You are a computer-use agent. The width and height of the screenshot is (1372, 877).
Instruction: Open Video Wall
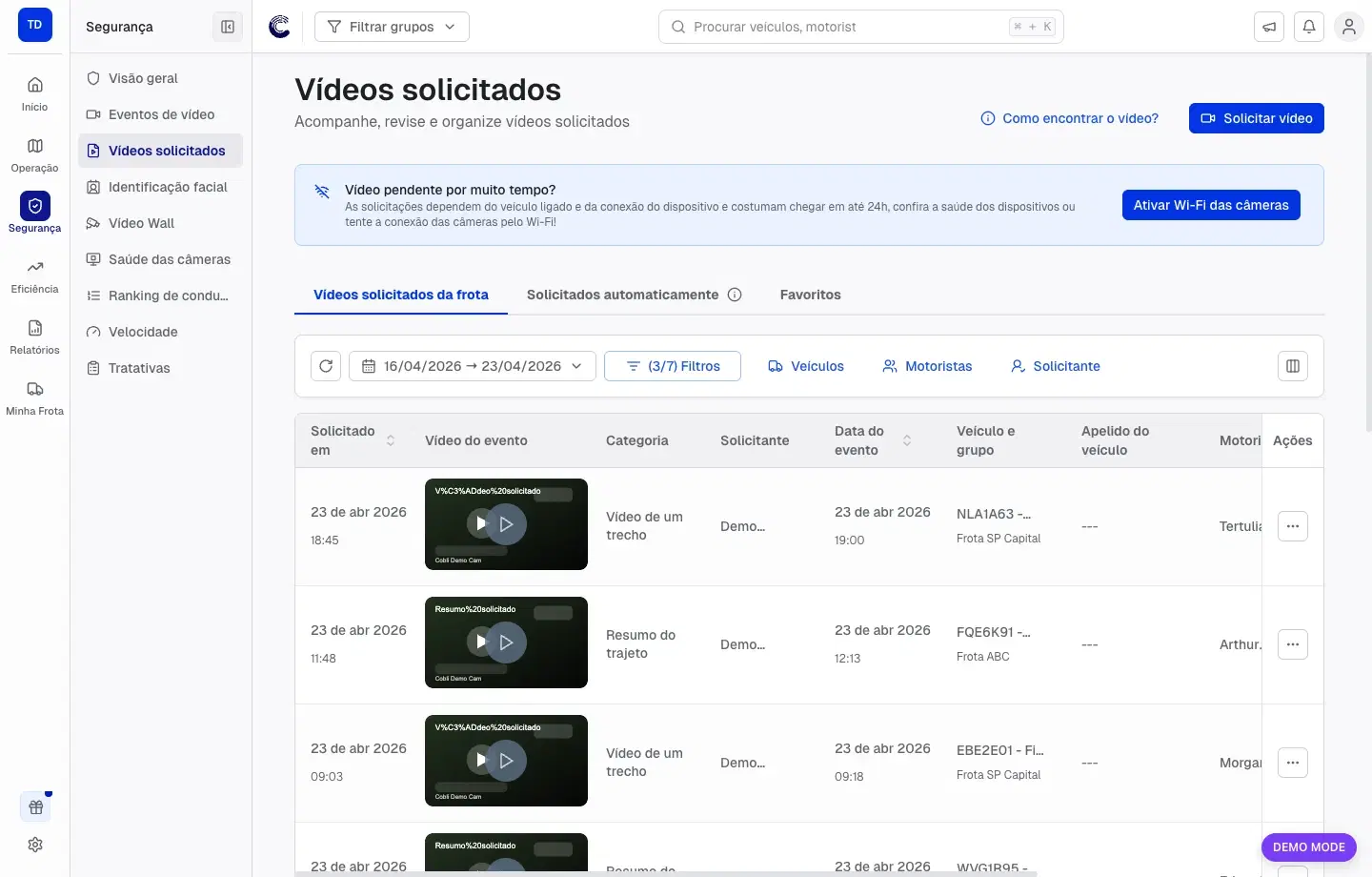coord(160,223)
